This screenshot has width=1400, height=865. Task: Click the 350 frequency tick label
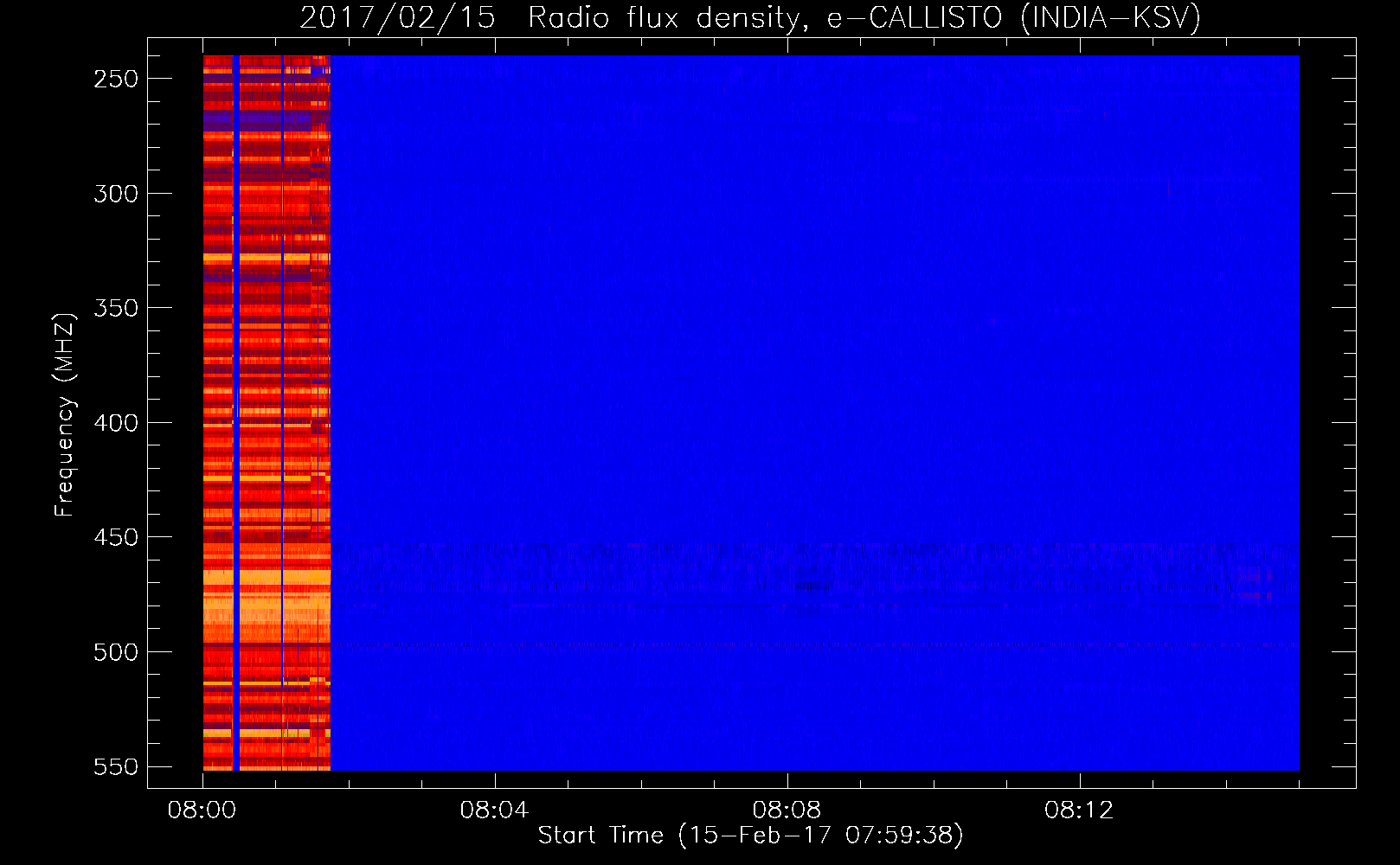point(116,308)
